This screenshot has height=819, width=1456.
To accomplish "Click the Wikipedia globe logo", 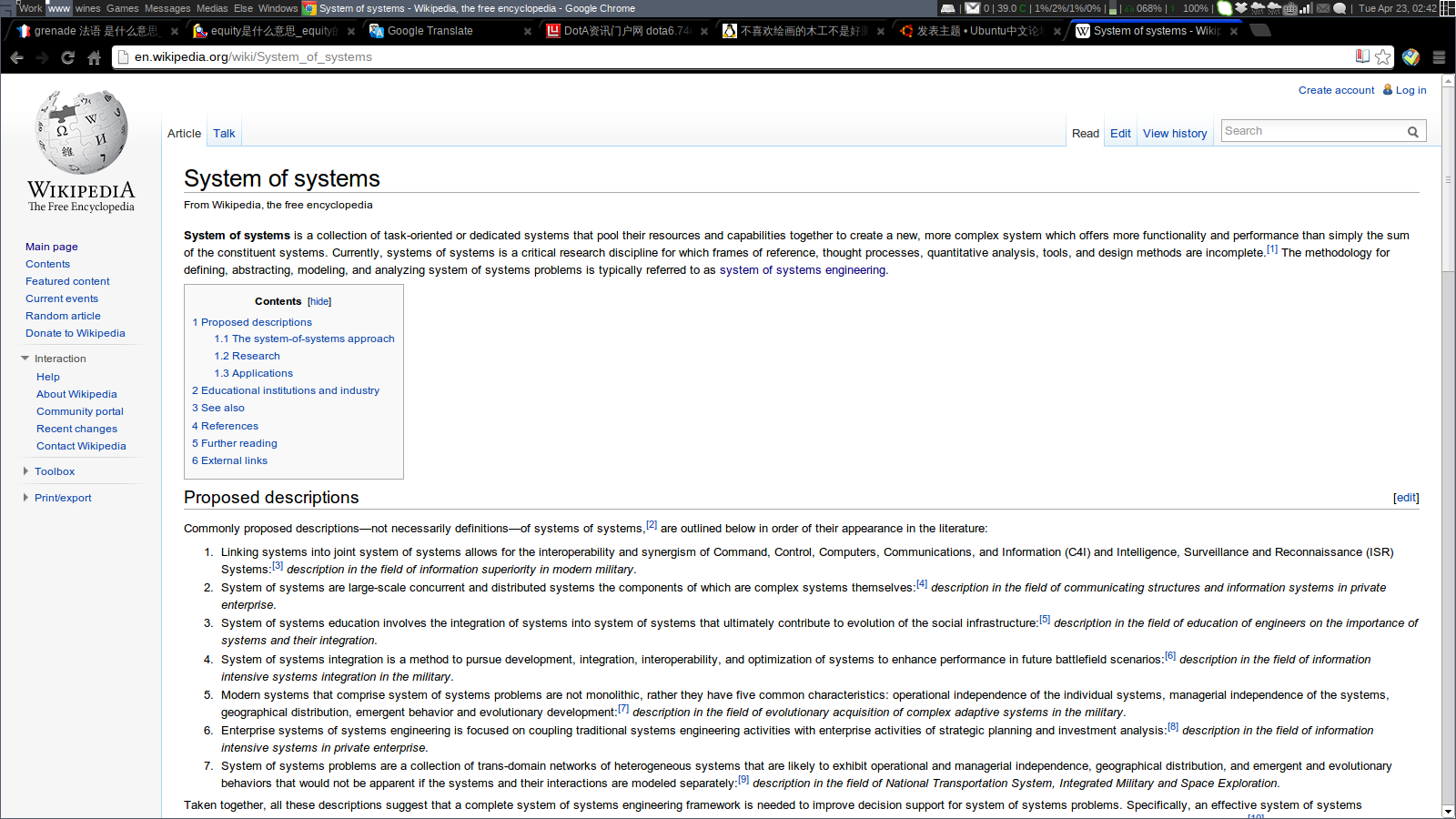I will (x=81, y=132).
